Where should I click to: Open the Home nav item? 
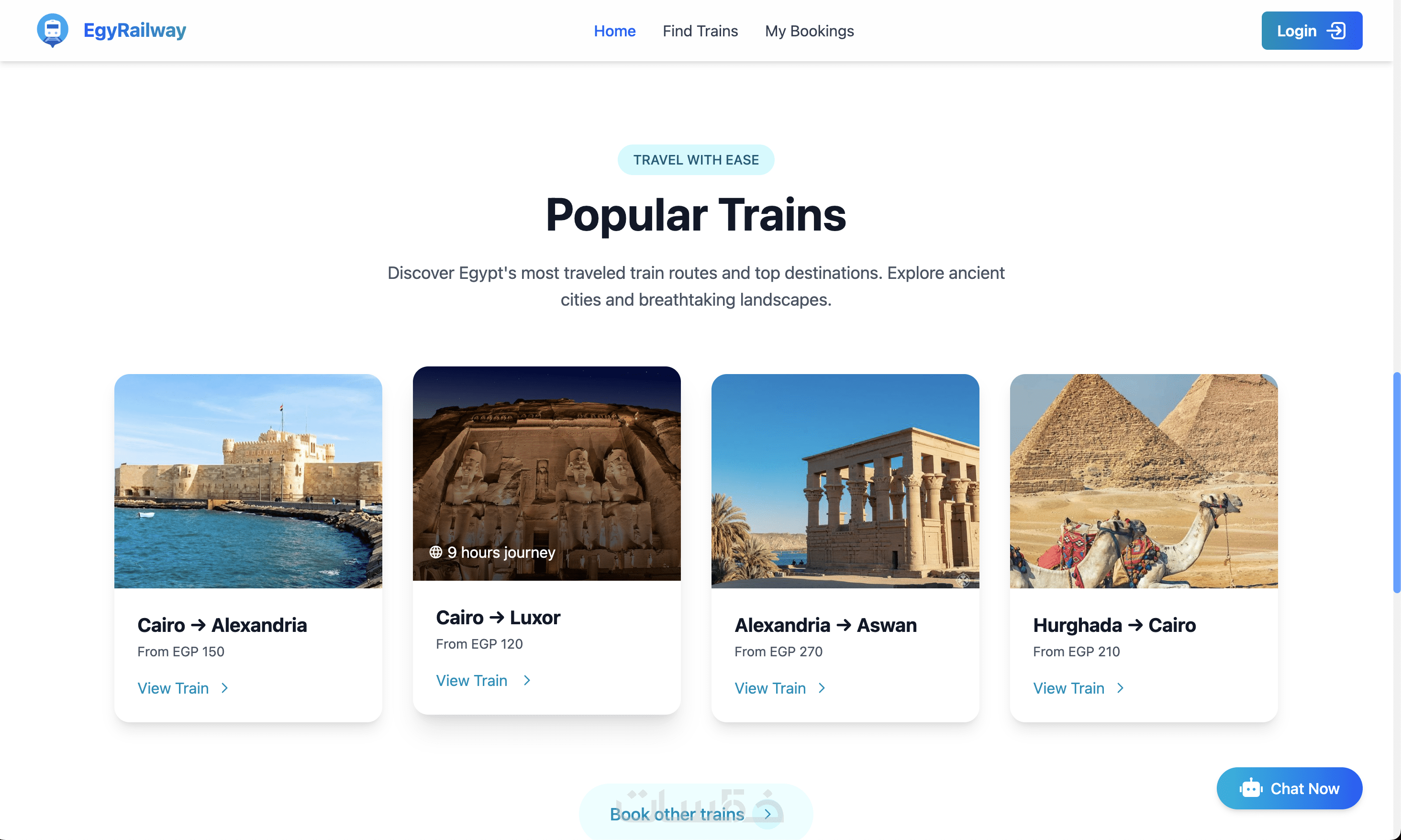615,31
